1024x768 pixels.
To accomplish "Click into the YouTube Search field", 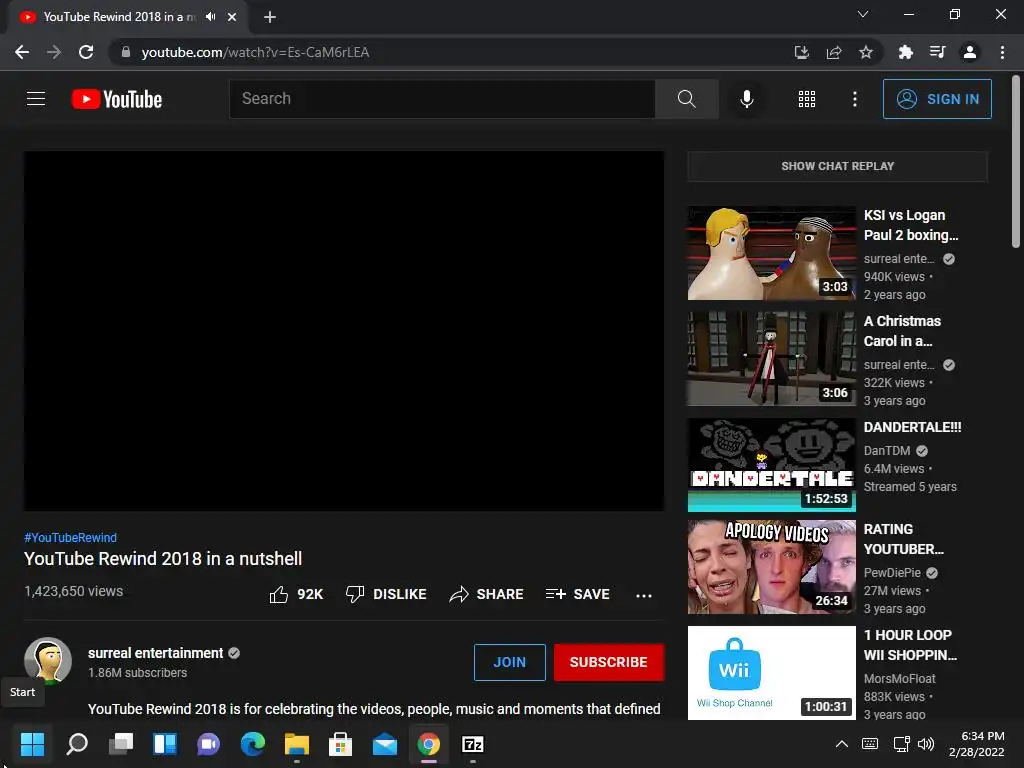I will click(442, 99).
